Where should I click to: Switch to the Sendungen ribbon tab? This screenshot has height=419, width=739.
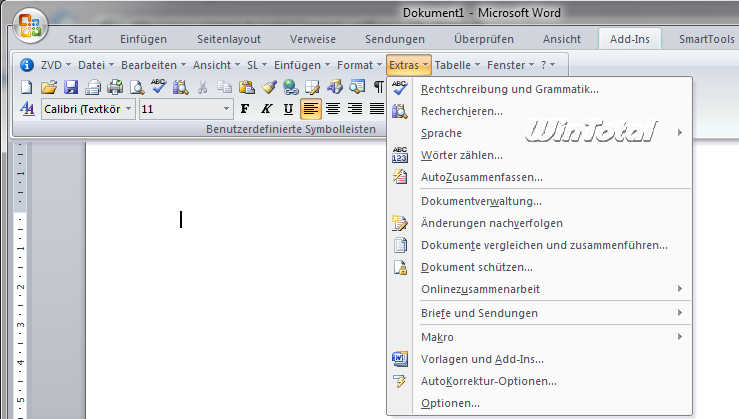[x=395, y=39]
